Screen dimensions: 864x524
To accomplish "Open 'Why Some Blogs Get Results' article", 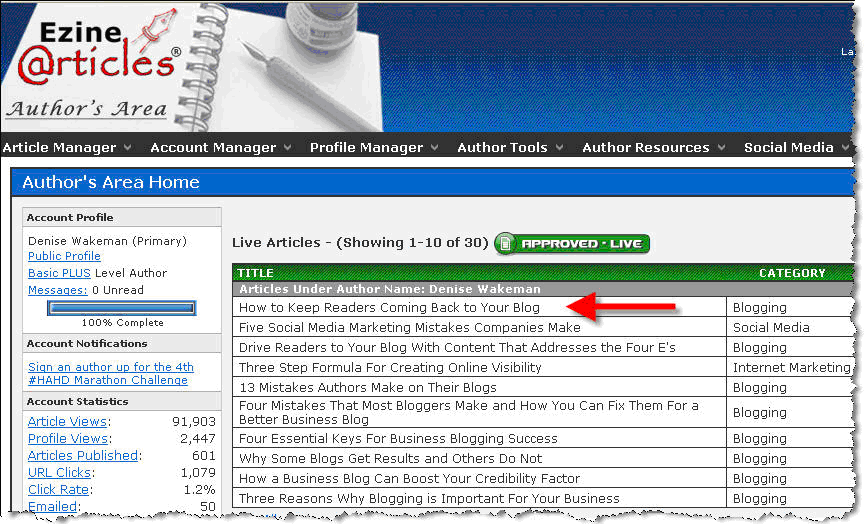I will [390, 458].
